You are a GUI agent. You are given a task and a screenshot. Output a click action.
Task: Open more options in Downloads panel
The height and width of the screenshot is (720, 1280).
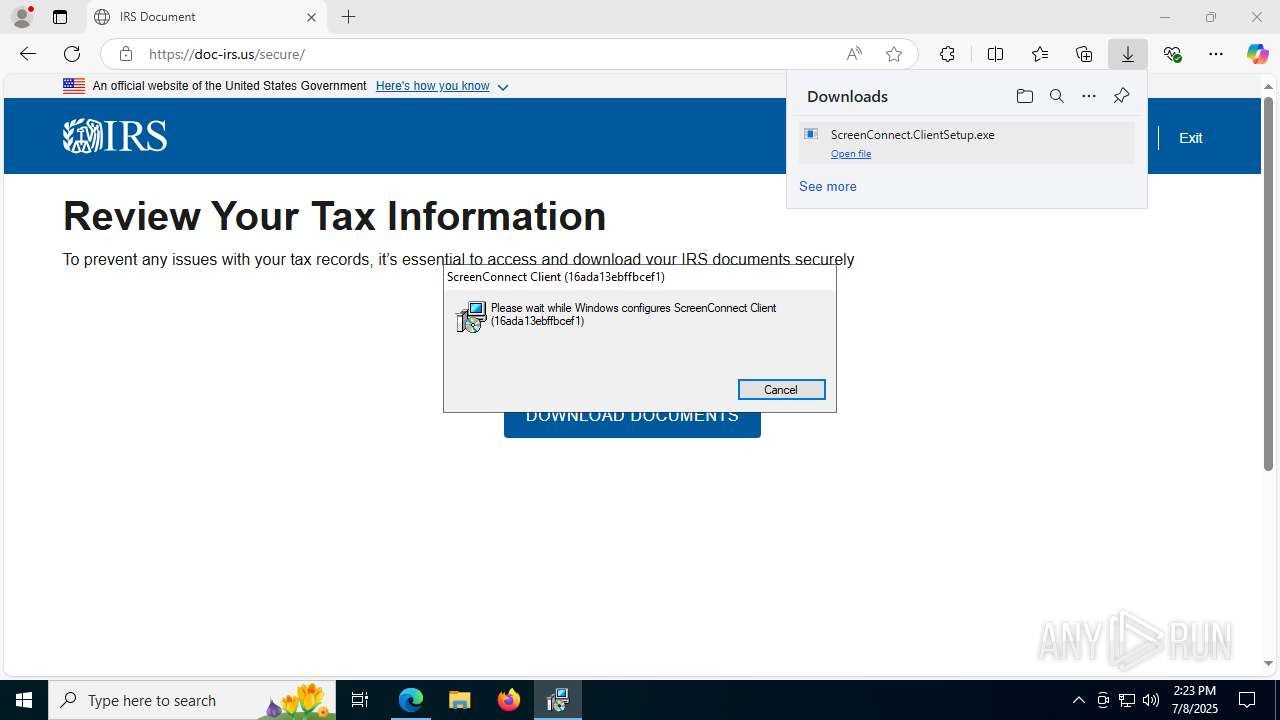point(1089,96)
